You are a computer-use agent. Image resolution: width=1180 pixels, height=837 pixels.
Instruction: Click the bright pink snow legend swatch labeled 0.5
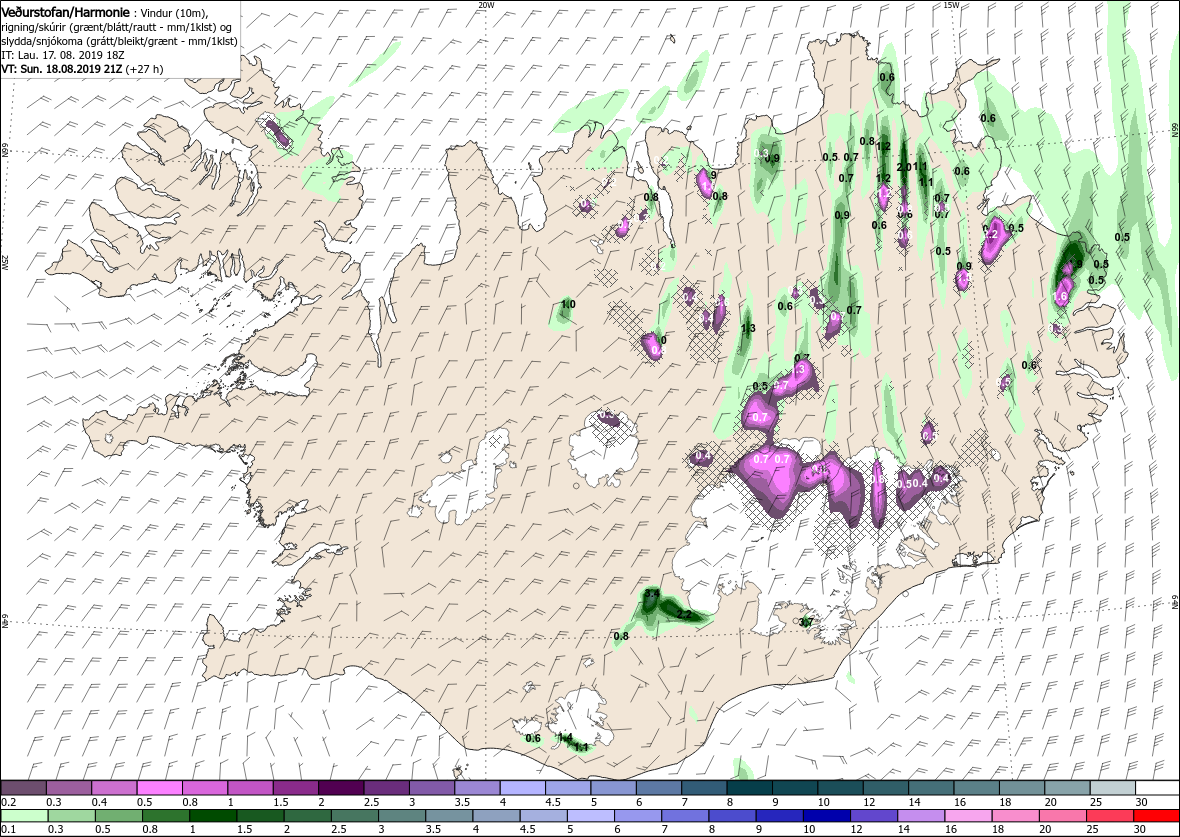point(160,787)
